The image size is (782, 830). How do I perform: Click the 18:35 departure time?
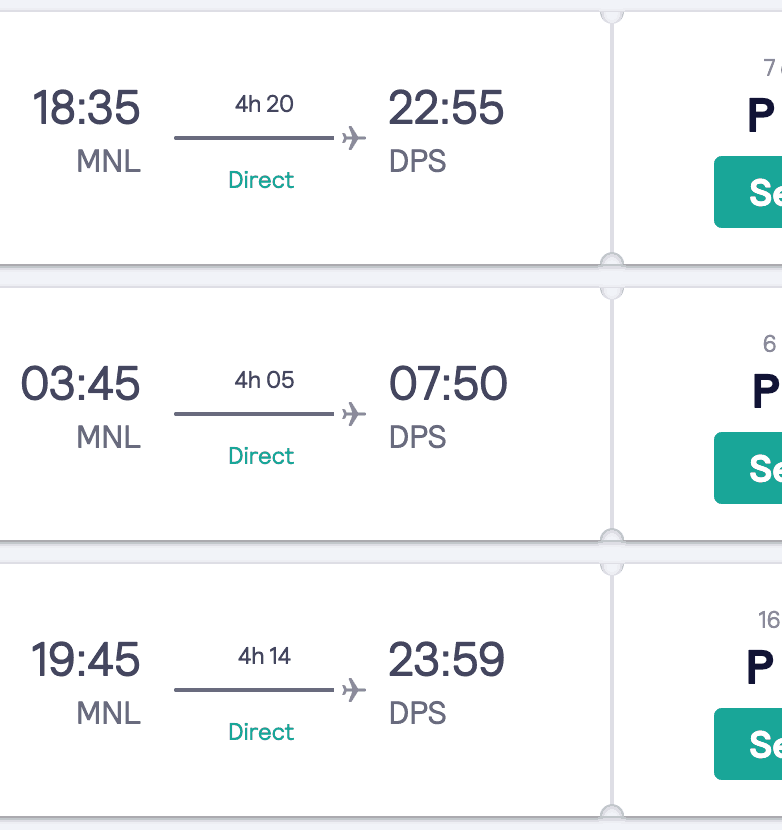point(86,108)
